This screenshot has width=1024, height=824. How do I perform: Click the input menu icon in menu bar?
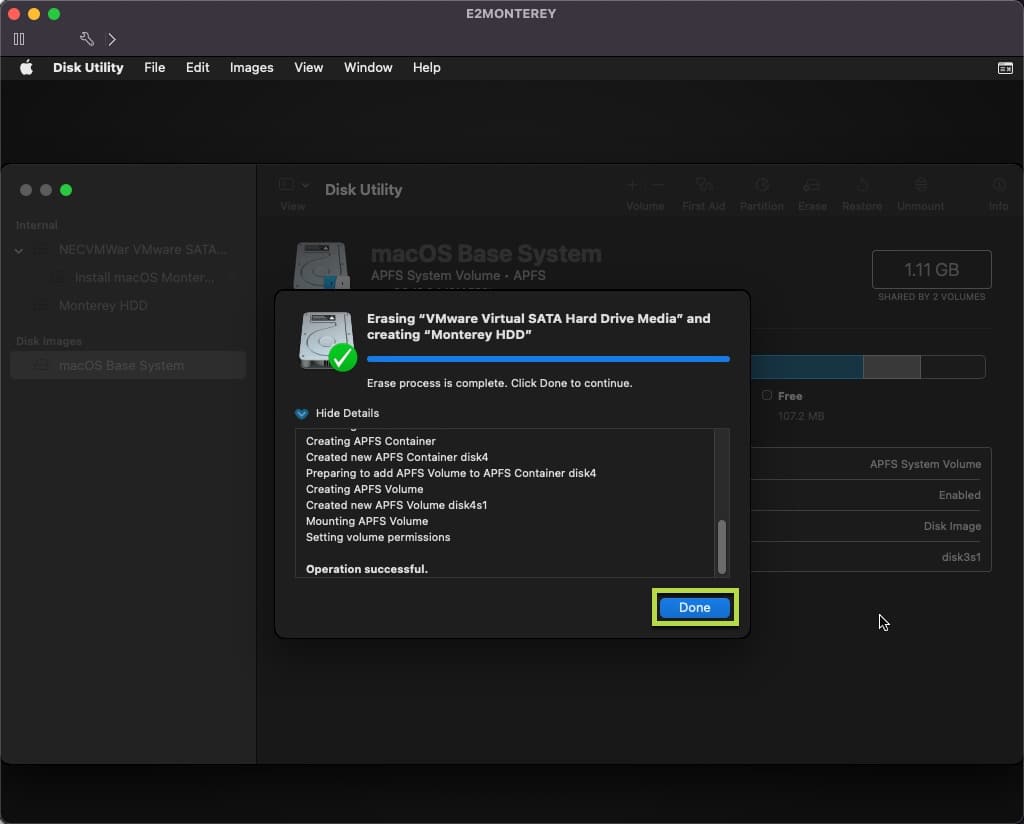pyautogui.click(x=1005, y=68)
